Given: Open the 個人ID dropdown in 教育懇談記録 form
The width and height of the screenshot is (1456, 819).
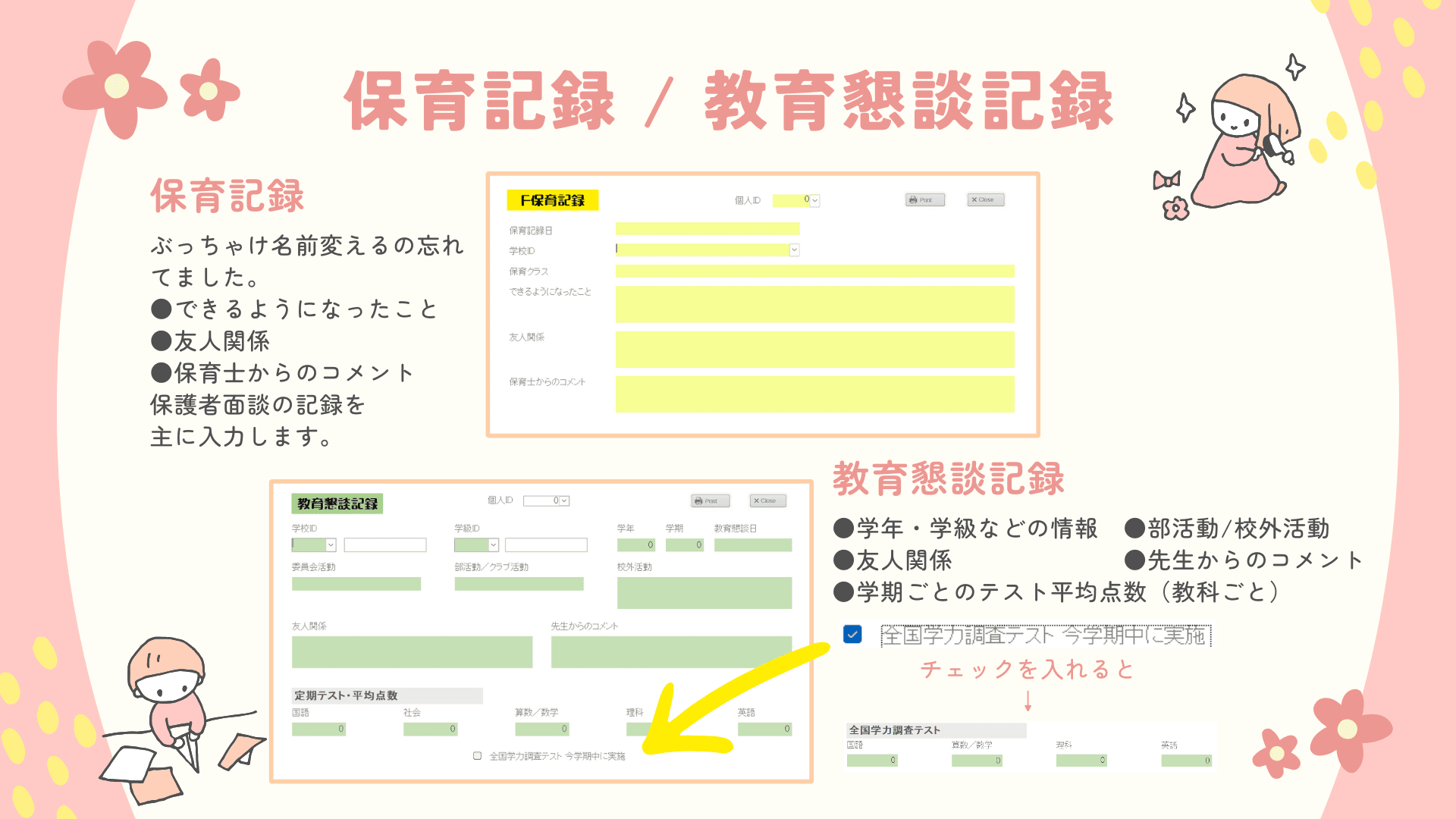Looking at the screenshot, I should point(564,501).
